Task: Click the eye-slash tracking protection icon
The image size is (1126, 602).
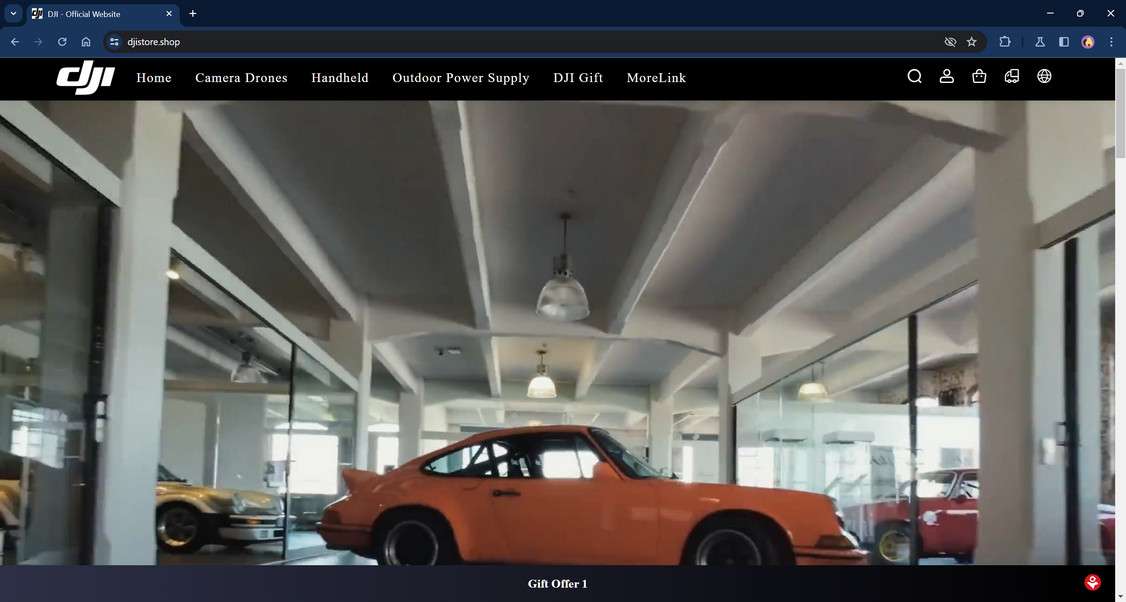Action: pos(950,42)
